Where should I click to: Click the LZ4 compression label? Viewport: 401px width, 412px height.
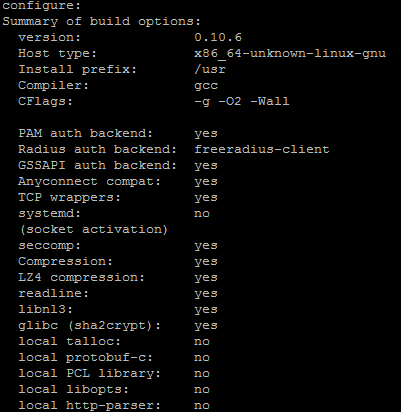[81, 278]
